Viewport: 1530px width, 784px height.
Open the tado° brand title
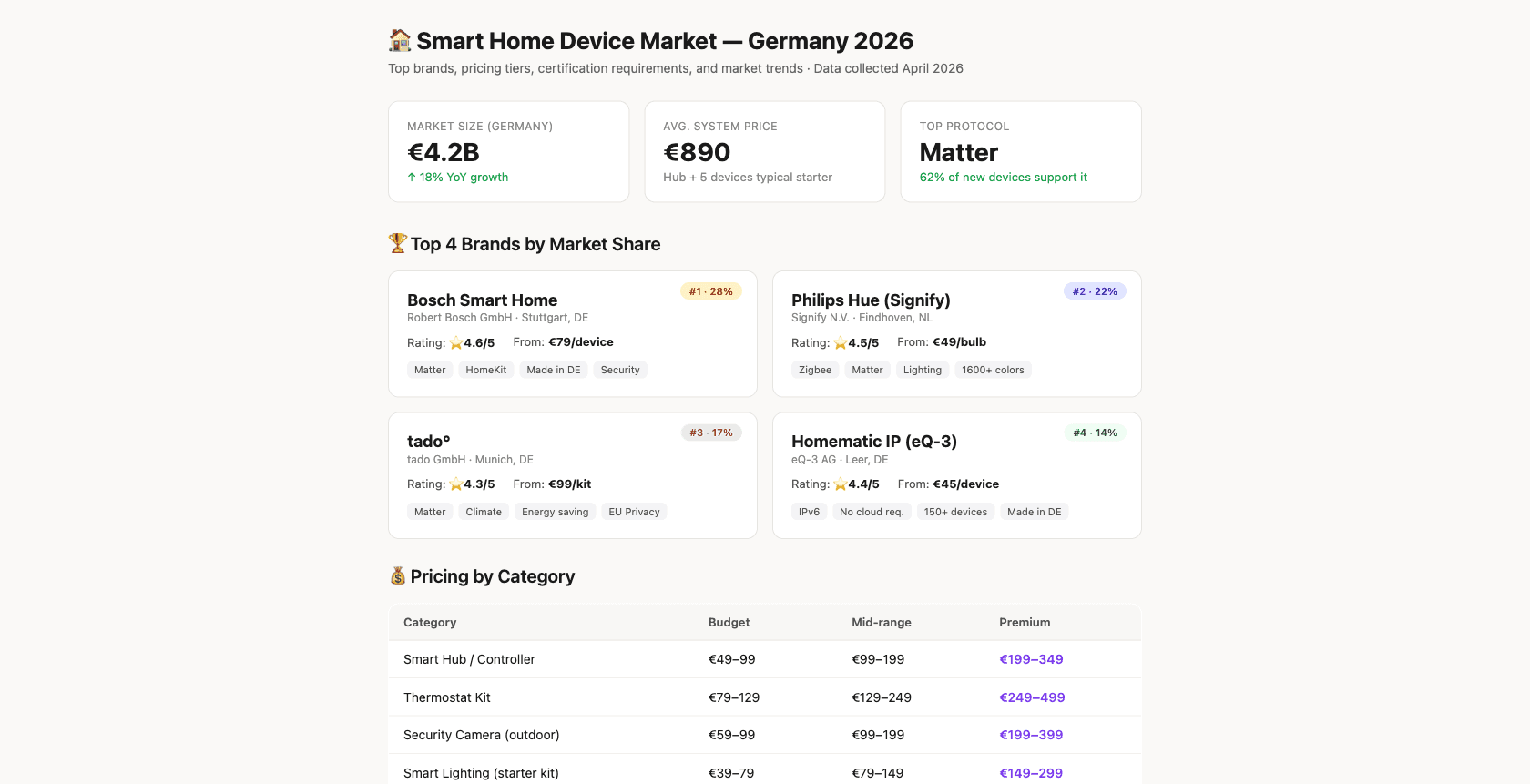pos(429,442)
